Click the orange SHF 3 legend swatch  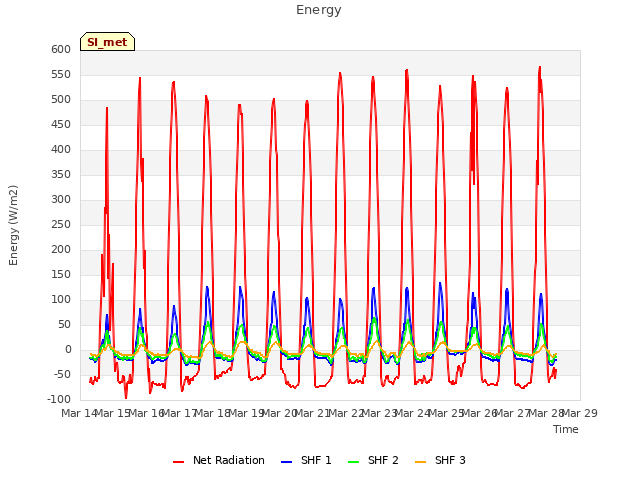point(420,462)
